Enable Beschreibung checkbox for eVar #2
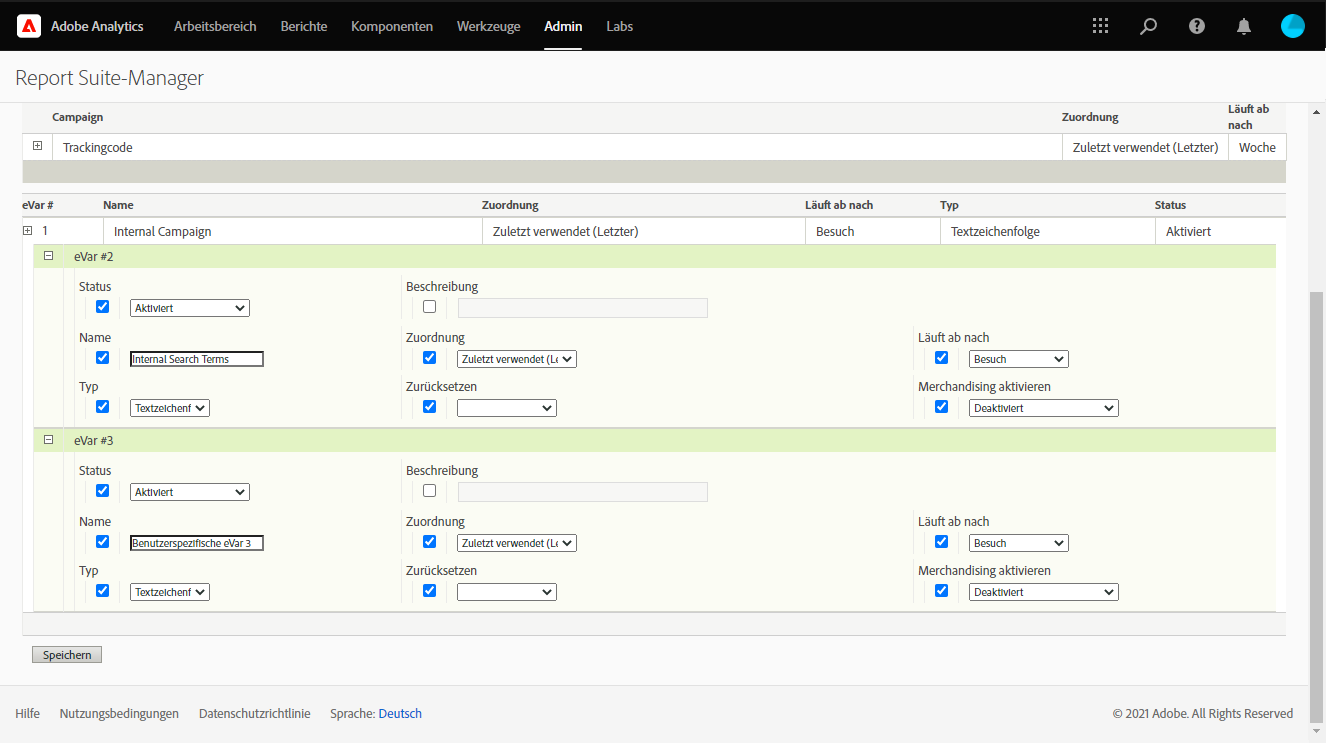 430,307
